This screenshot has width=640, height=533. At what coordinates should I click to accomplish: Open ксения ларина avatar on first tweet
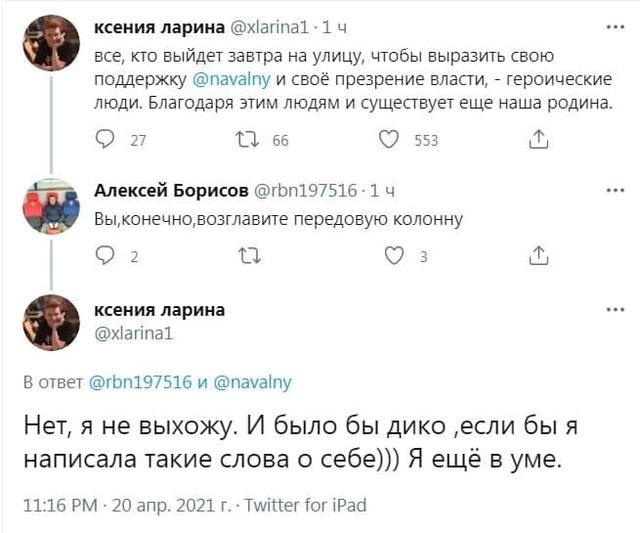pyautogui.click(x=51, y=42)
